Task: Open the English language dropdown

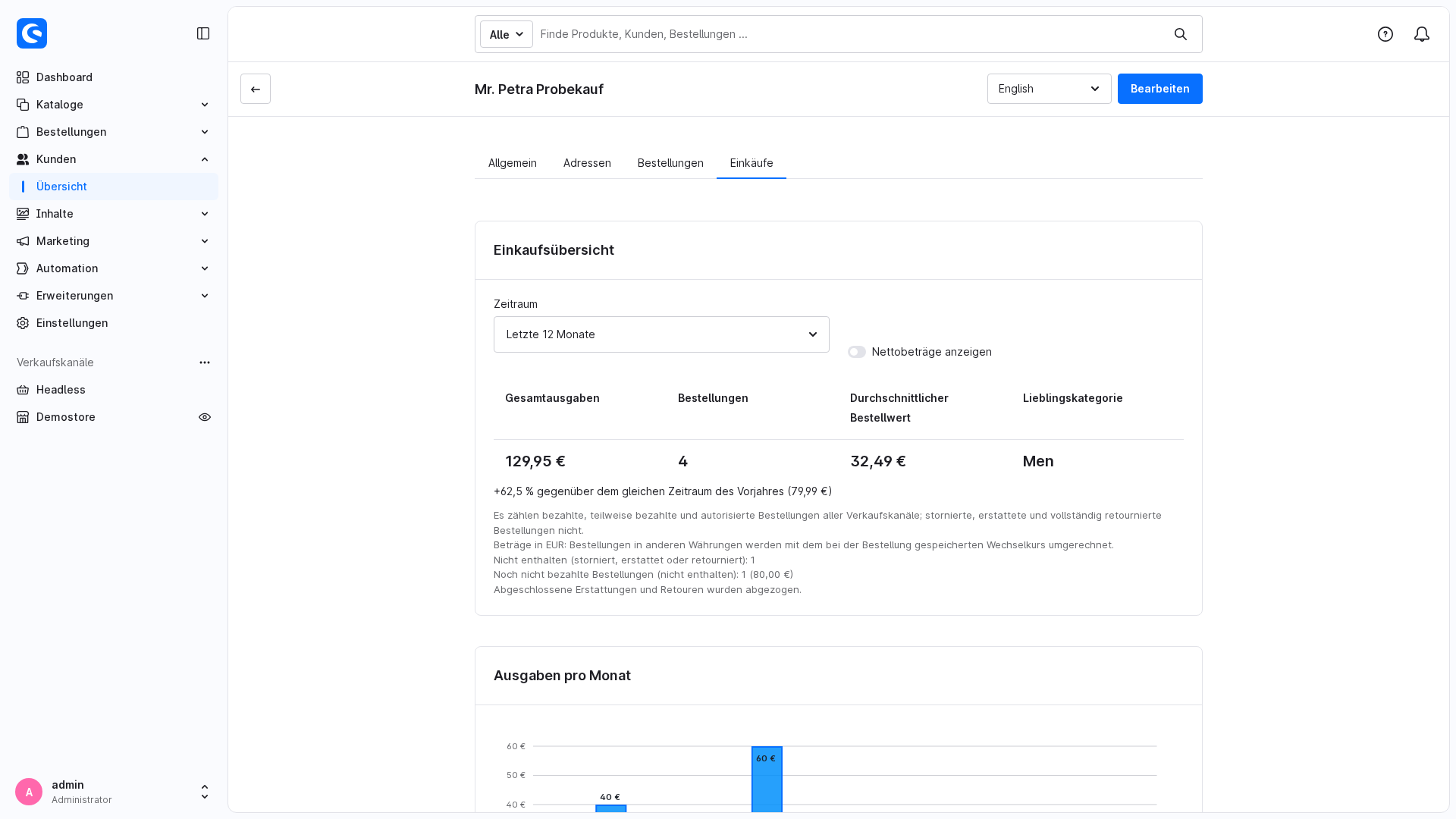Action: point(1050,89)
